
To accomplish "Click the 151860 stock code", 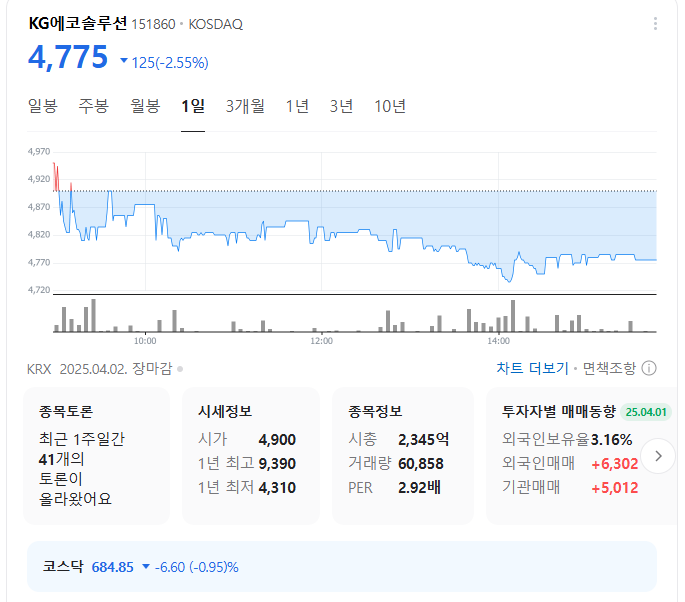I will point(153,24).
